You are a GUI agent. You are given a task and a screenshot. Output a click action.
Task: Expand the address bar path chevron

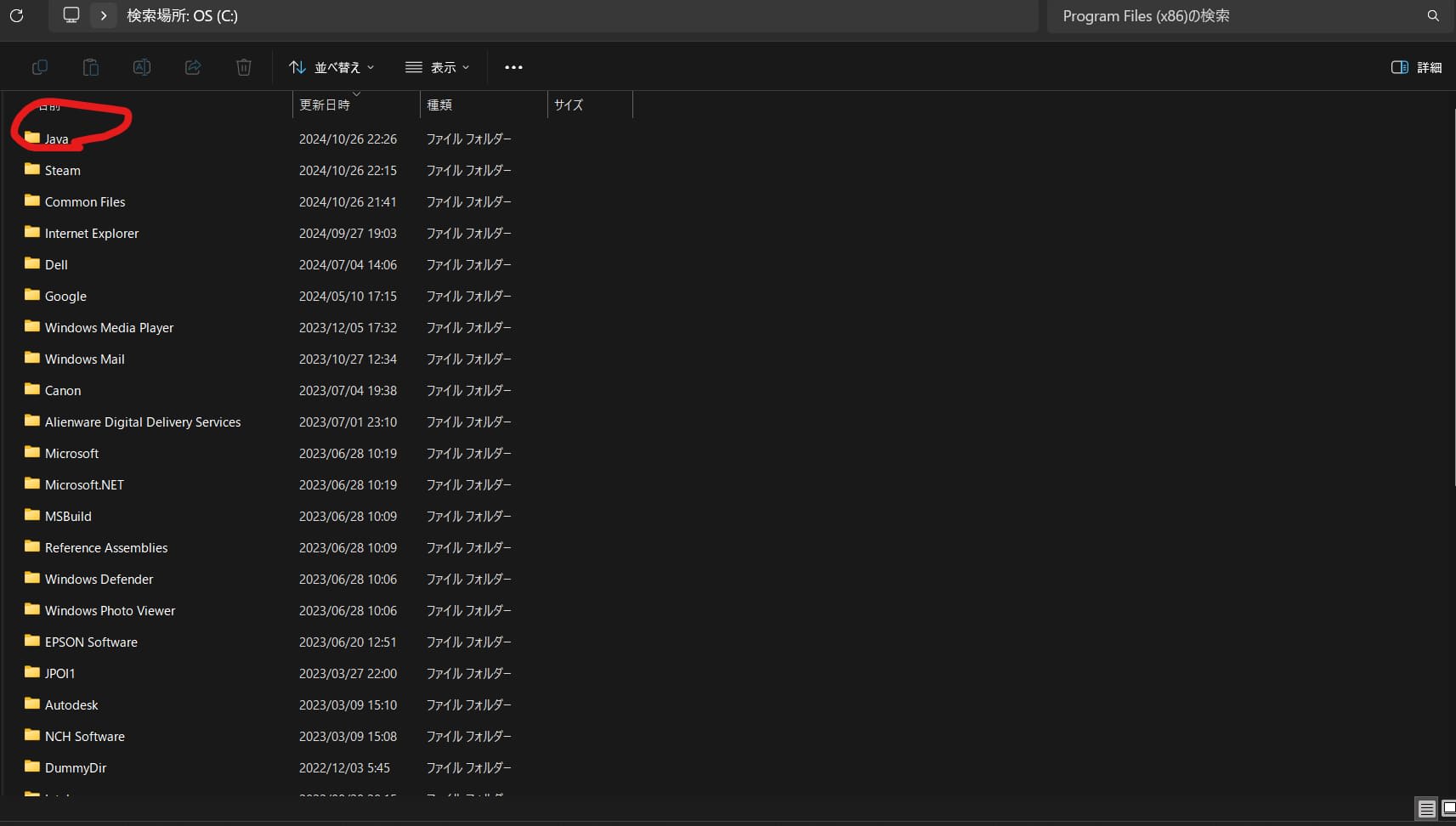pyautogui.click(x=104, y=15)
